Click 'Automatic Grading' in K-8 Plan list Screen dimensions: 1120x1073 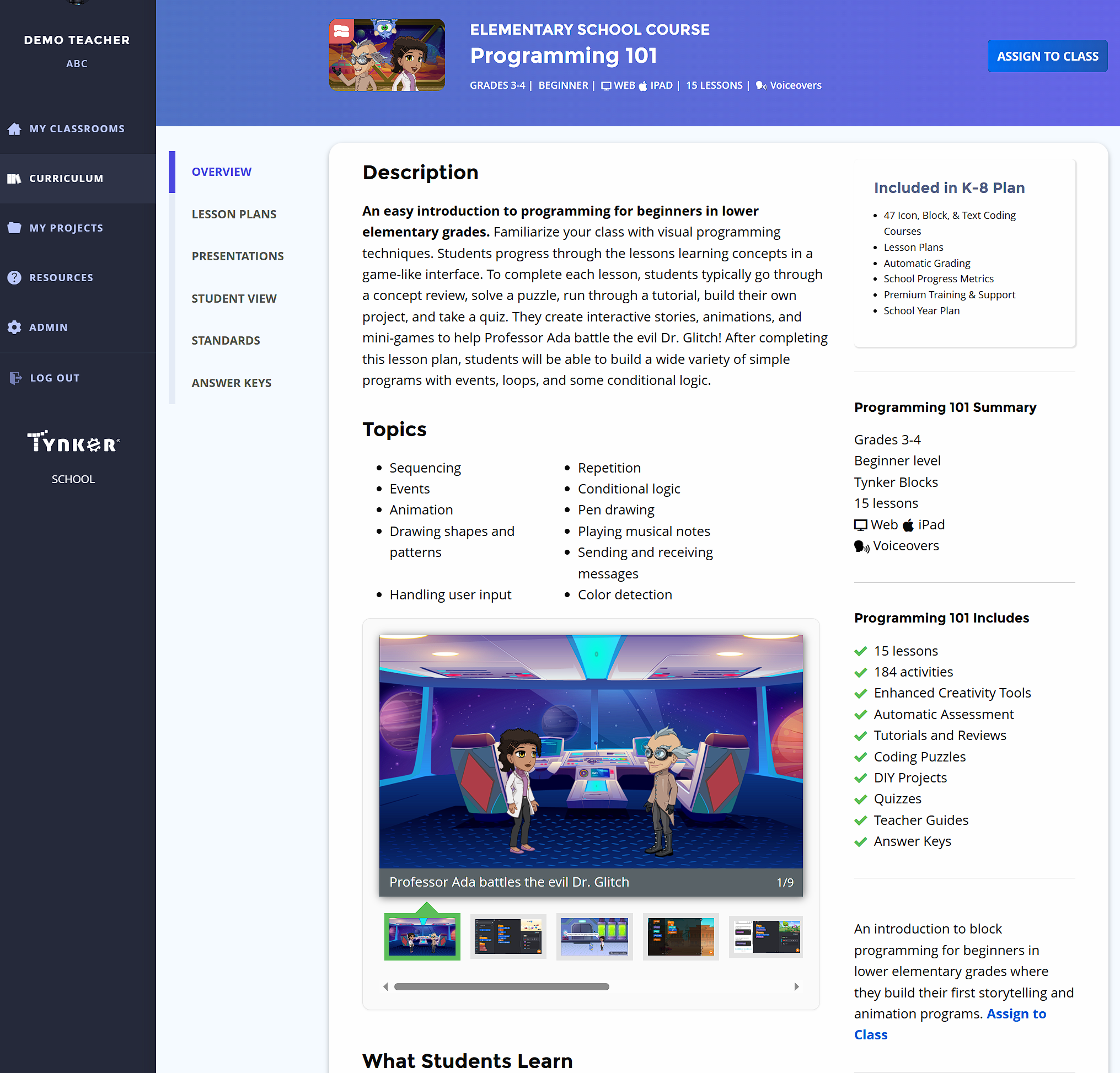(927, 264)
